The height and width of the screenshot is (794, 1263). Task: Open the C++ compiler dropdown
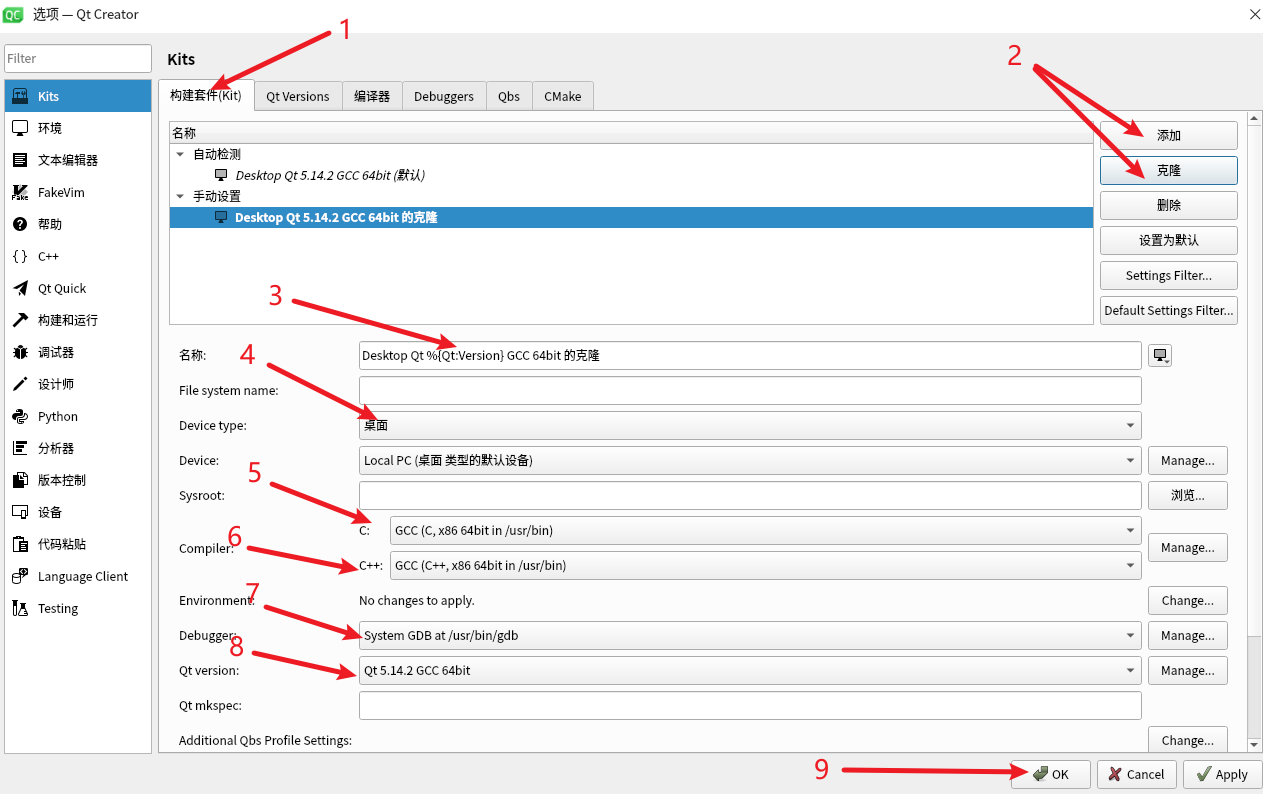pos(765,565)
